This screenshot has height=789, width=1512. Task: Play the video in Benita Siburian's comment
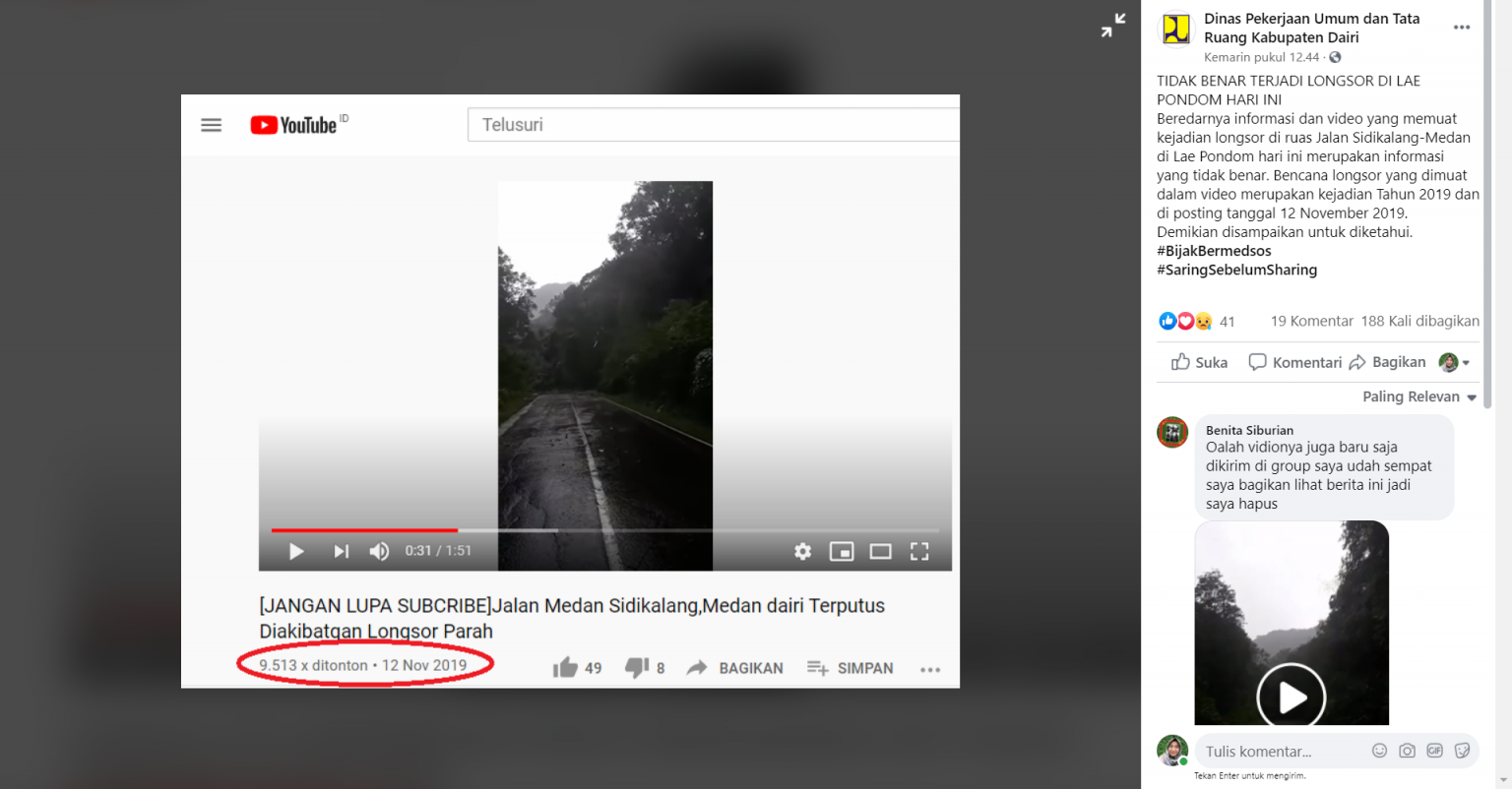click(x=1291, y=697)
